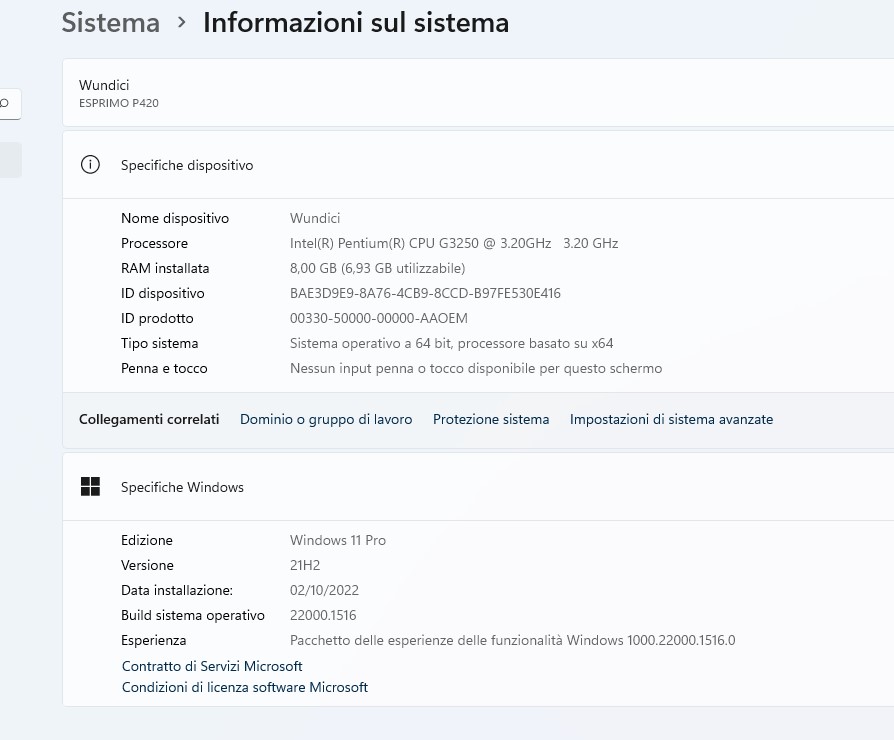Screen dimensions: 894x740
Task: Select the Intel Pentium G3250 processor value
Action: click(454, 243)
